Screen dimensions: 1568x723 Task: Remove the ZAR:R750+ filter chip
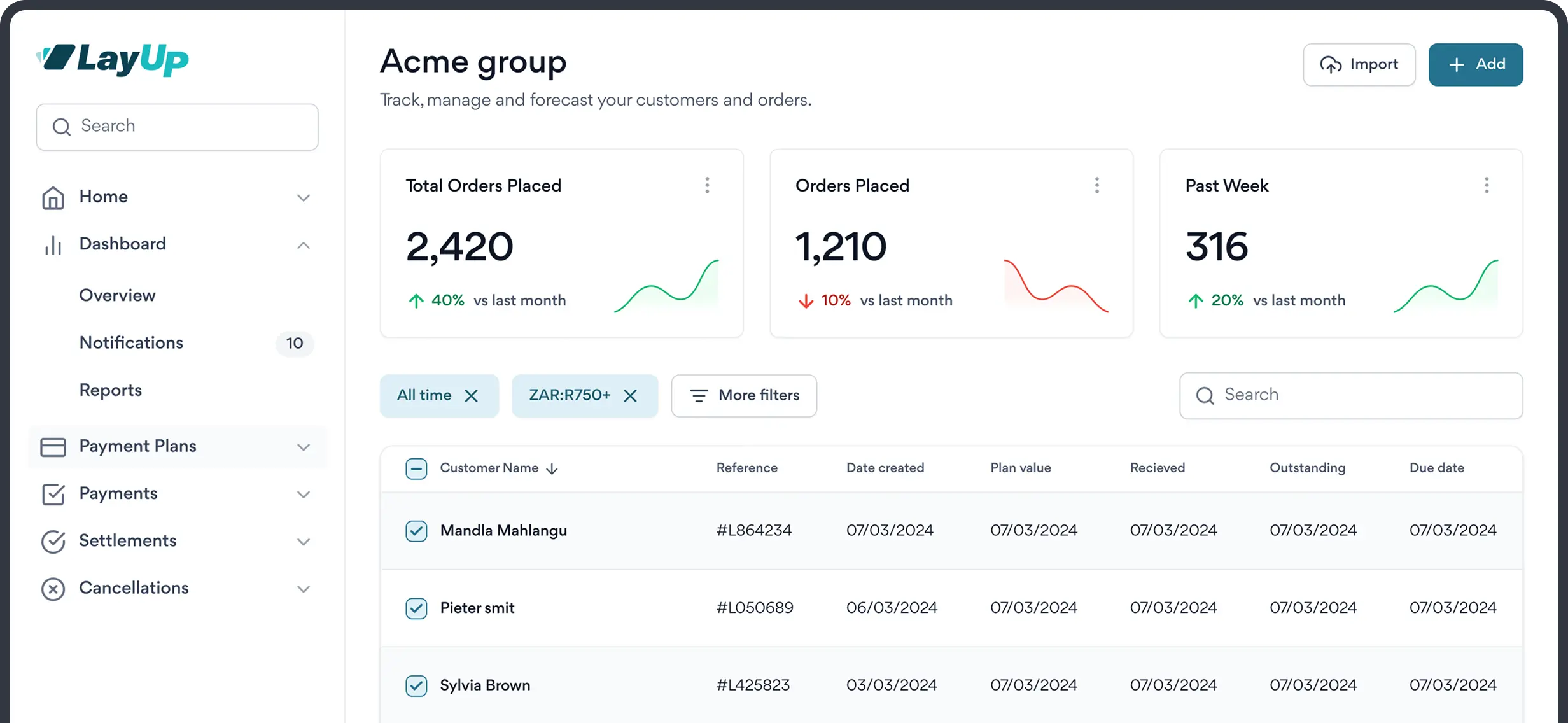630,396
